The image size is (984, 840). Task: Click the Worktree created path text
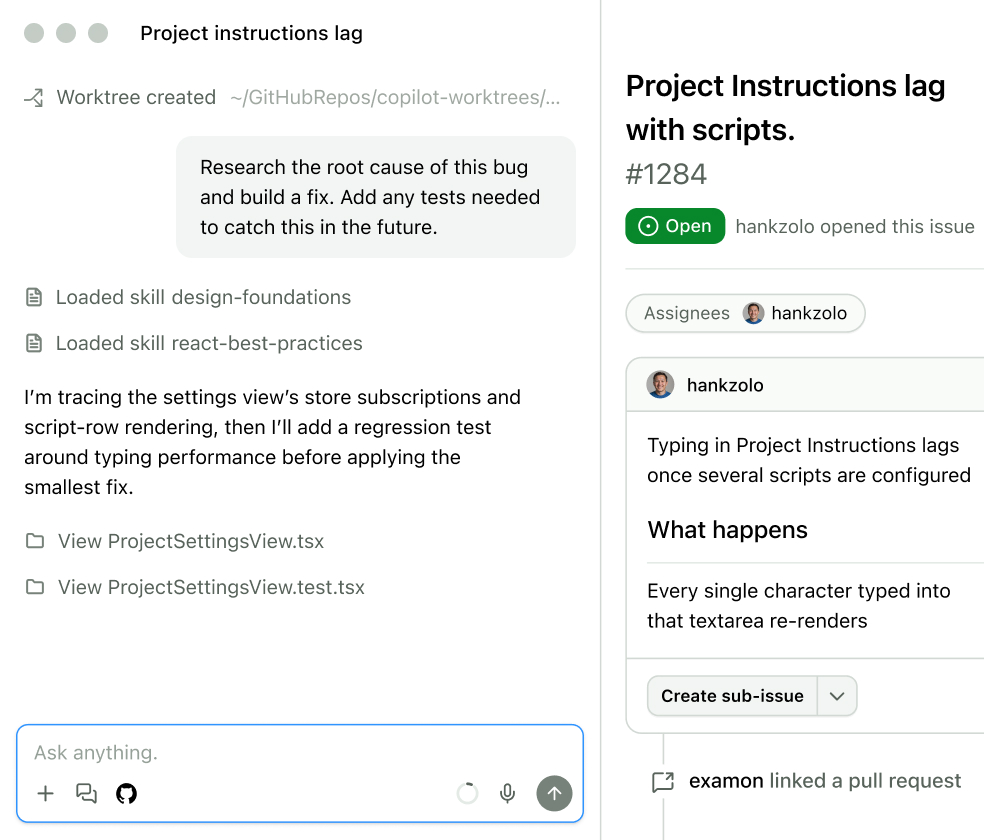tap(395, 97)
